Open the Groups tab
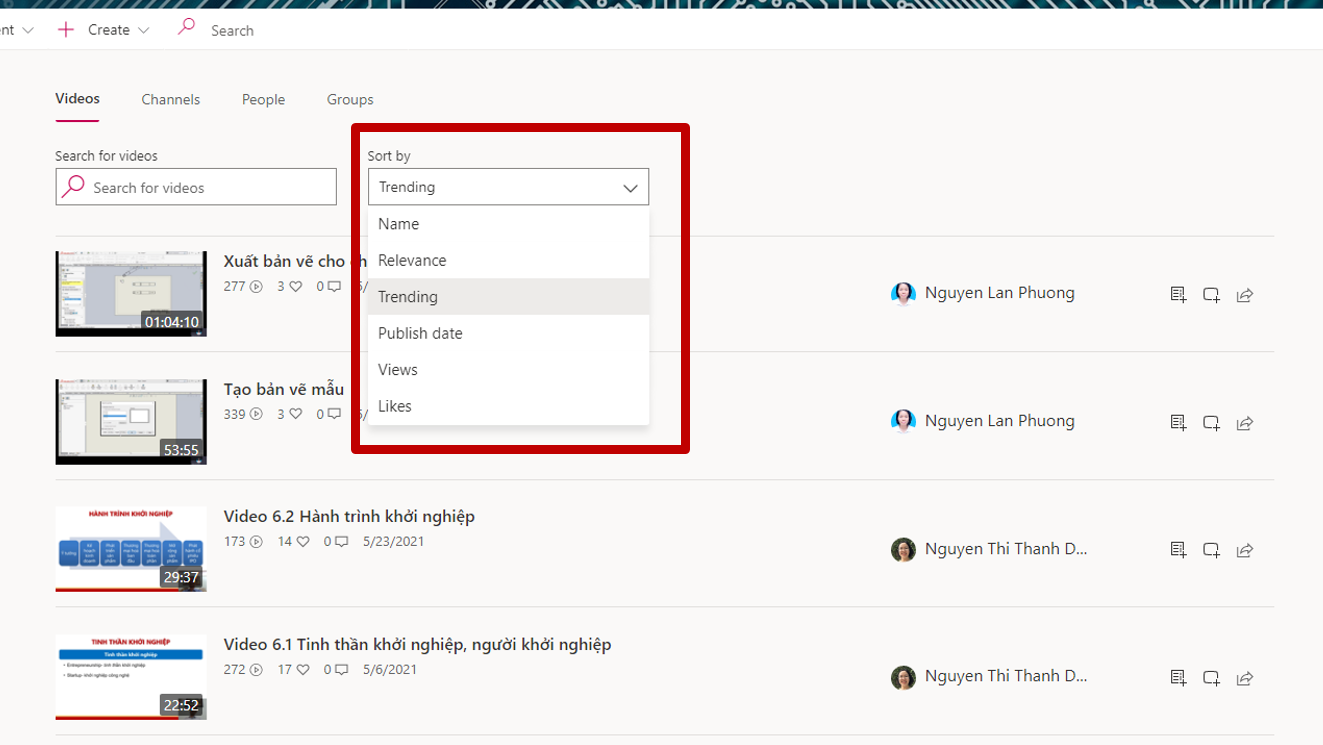 point(350,99)
